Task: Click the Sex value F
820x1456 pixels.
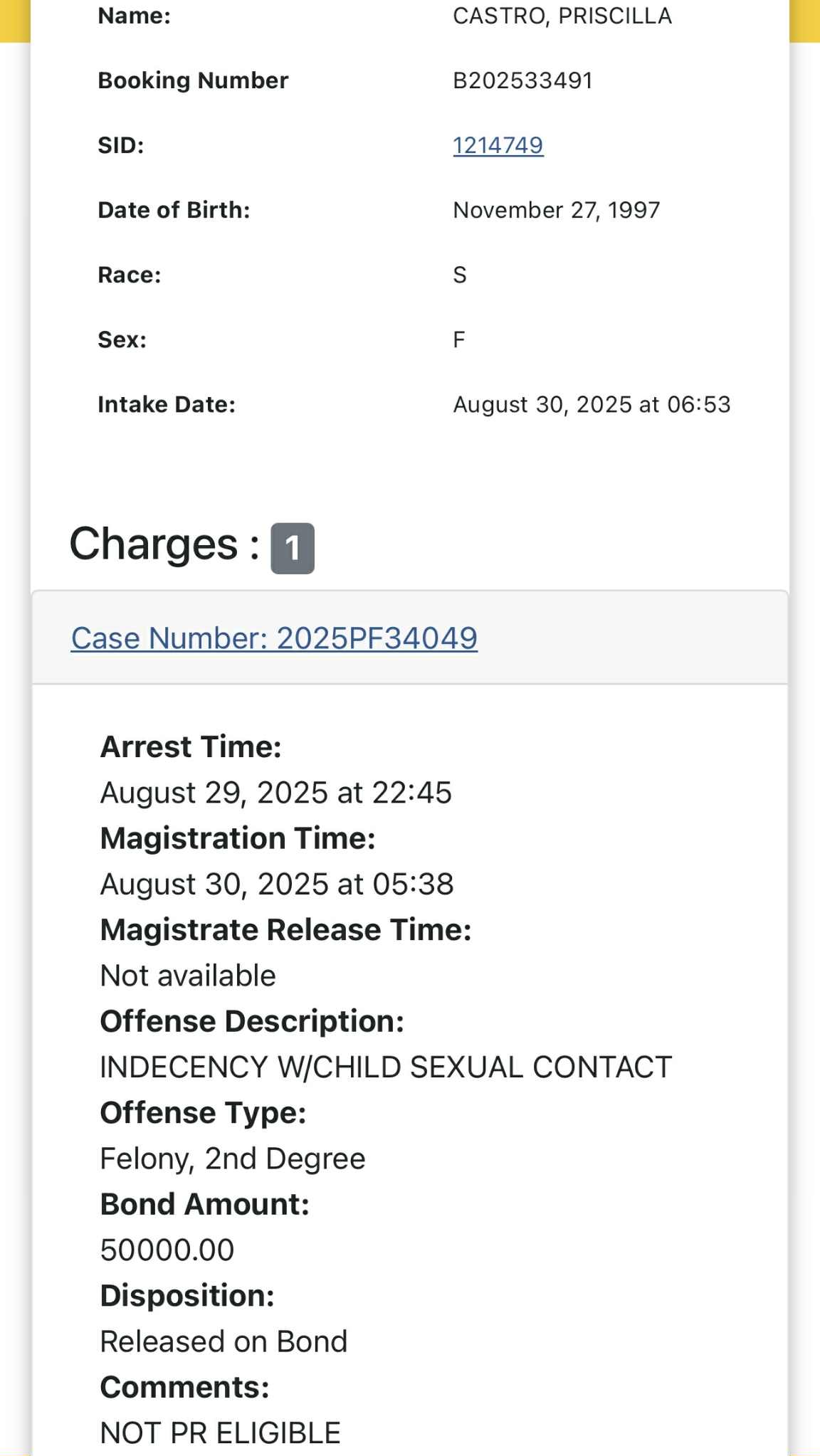Action: [x=459, y=339]
